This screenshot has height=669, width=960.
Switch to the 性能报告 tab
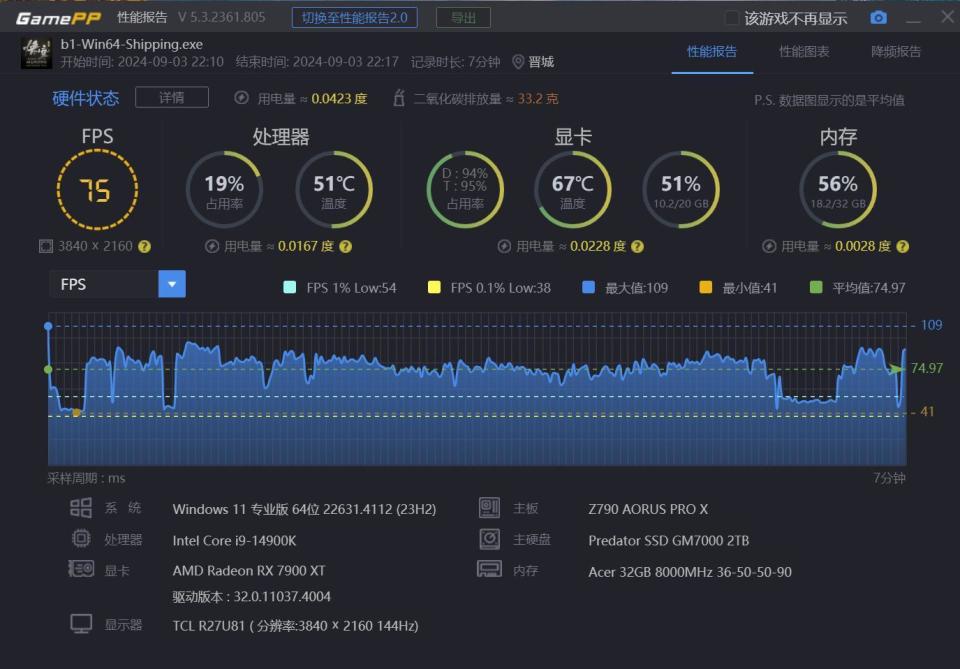711,51
